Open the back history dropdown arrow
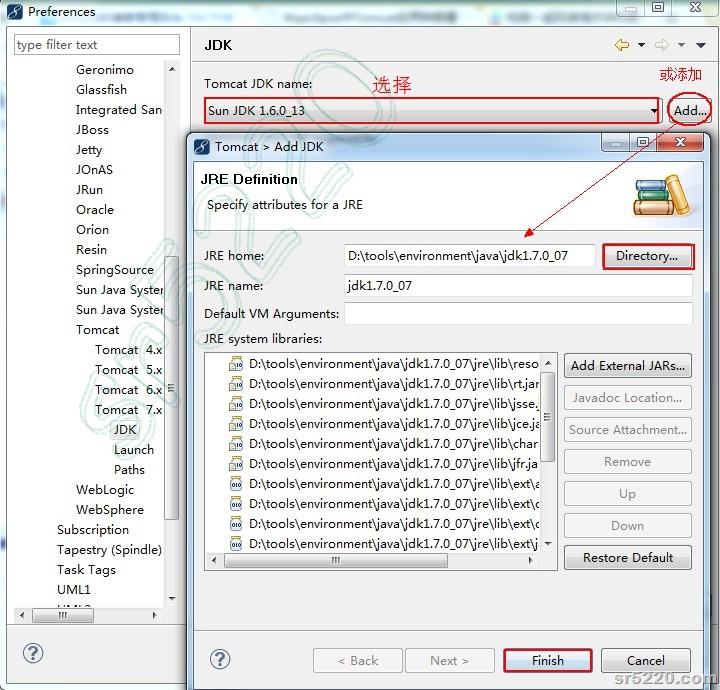This screenshot has width=720, height=690. coord(641,45)
